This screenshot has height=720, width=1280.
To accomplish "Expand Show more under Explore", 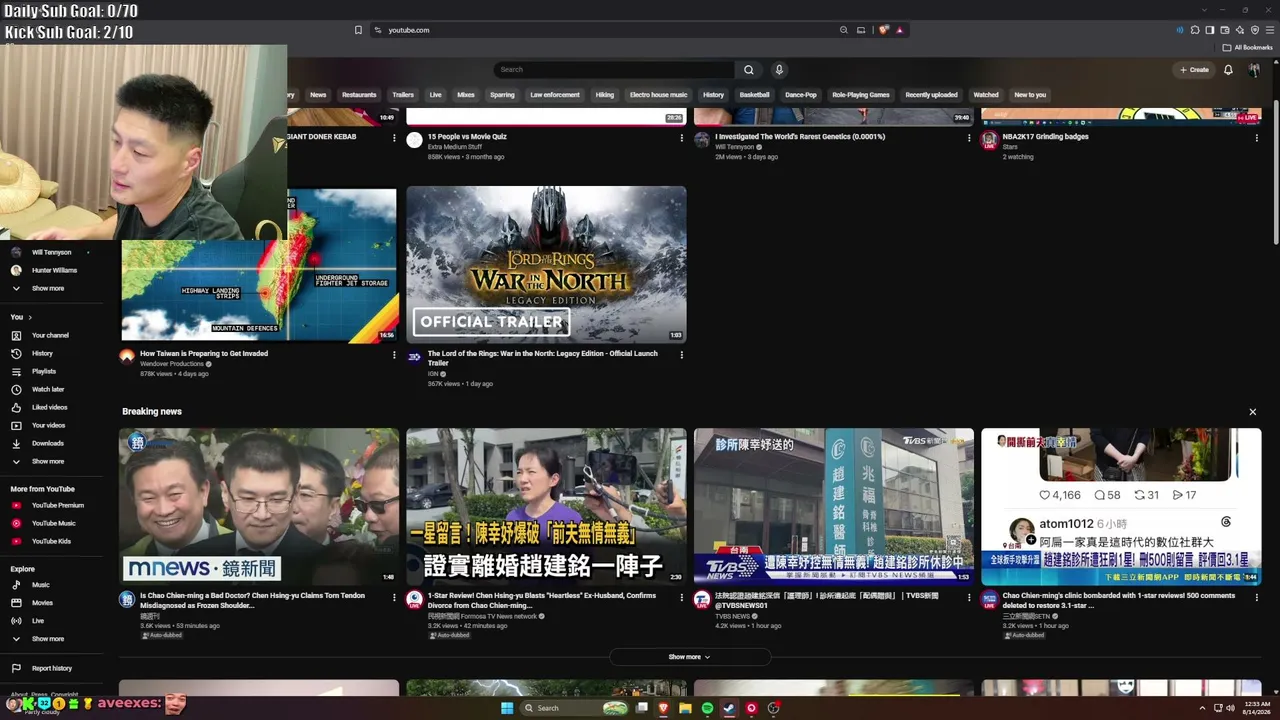I will 48,639.
